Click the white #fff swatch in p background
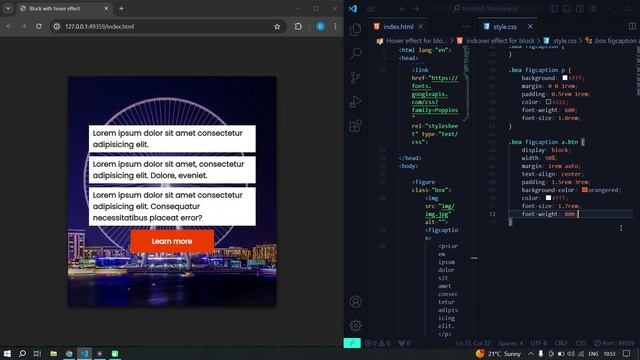The image size is (640, 360). point(565,78)
